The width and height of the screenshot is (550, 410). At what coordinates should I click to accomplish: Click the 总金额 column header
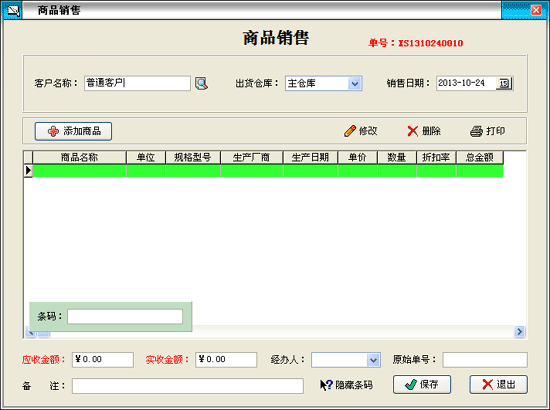pyautogui.click(x=479, y=157)
